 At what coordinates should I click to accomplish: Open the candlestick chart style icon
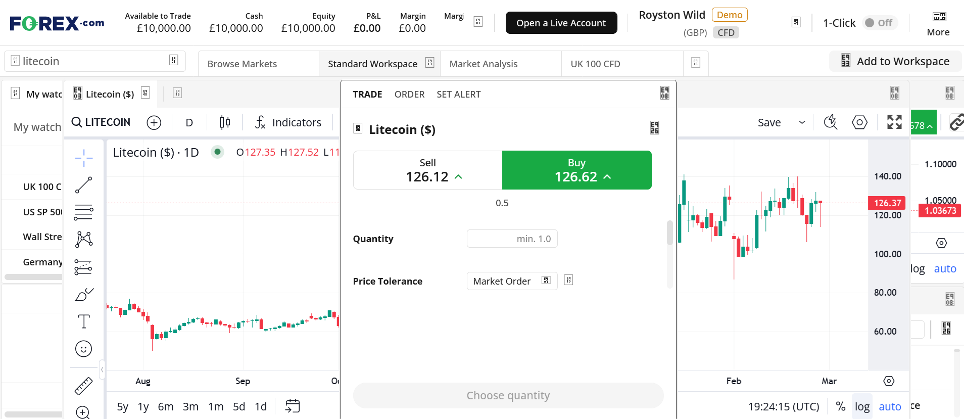click(x=224, y=122)
